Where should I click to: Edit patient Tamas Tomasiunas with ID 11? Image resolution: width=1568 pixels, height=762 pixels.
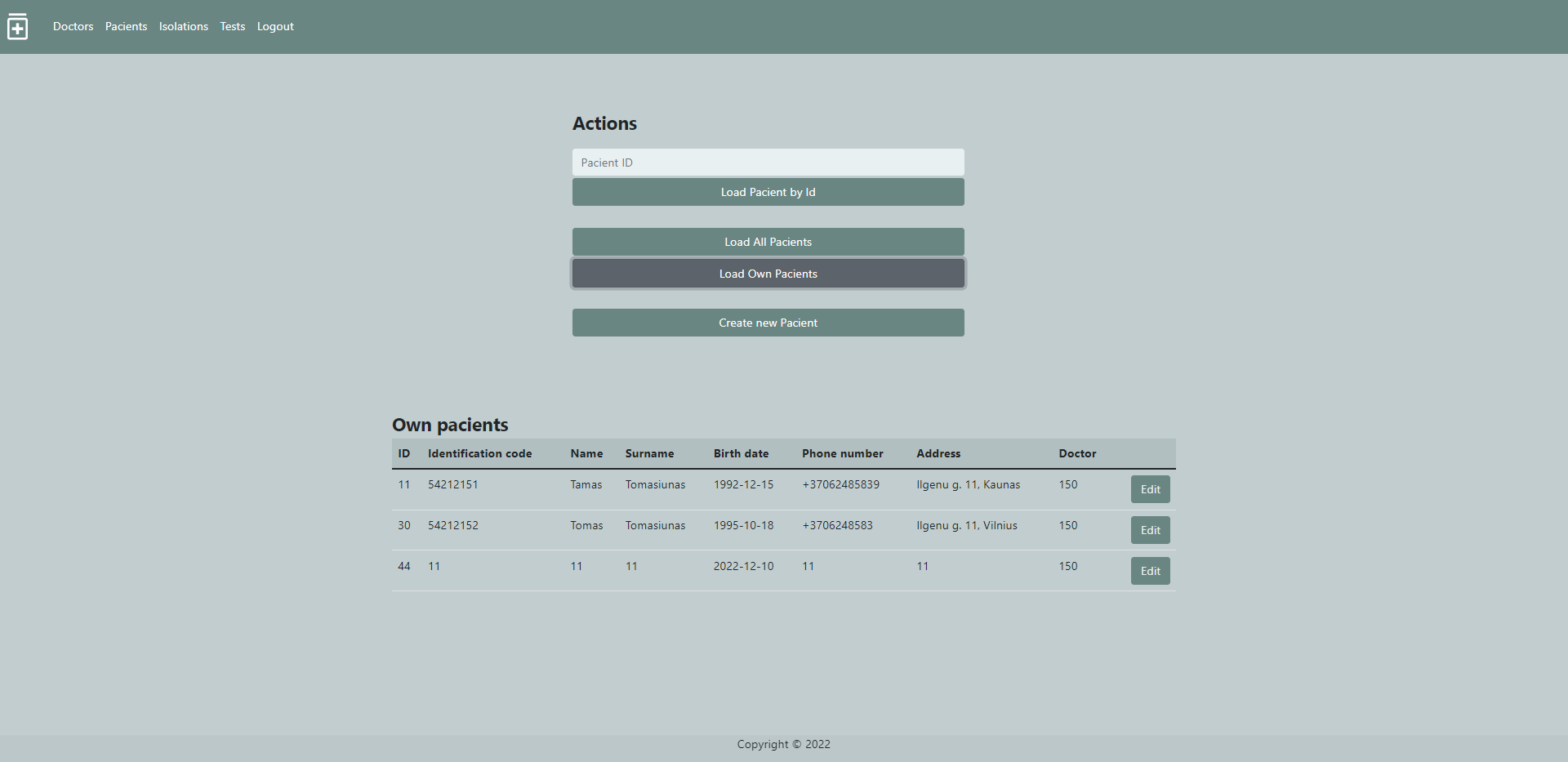1149,488
